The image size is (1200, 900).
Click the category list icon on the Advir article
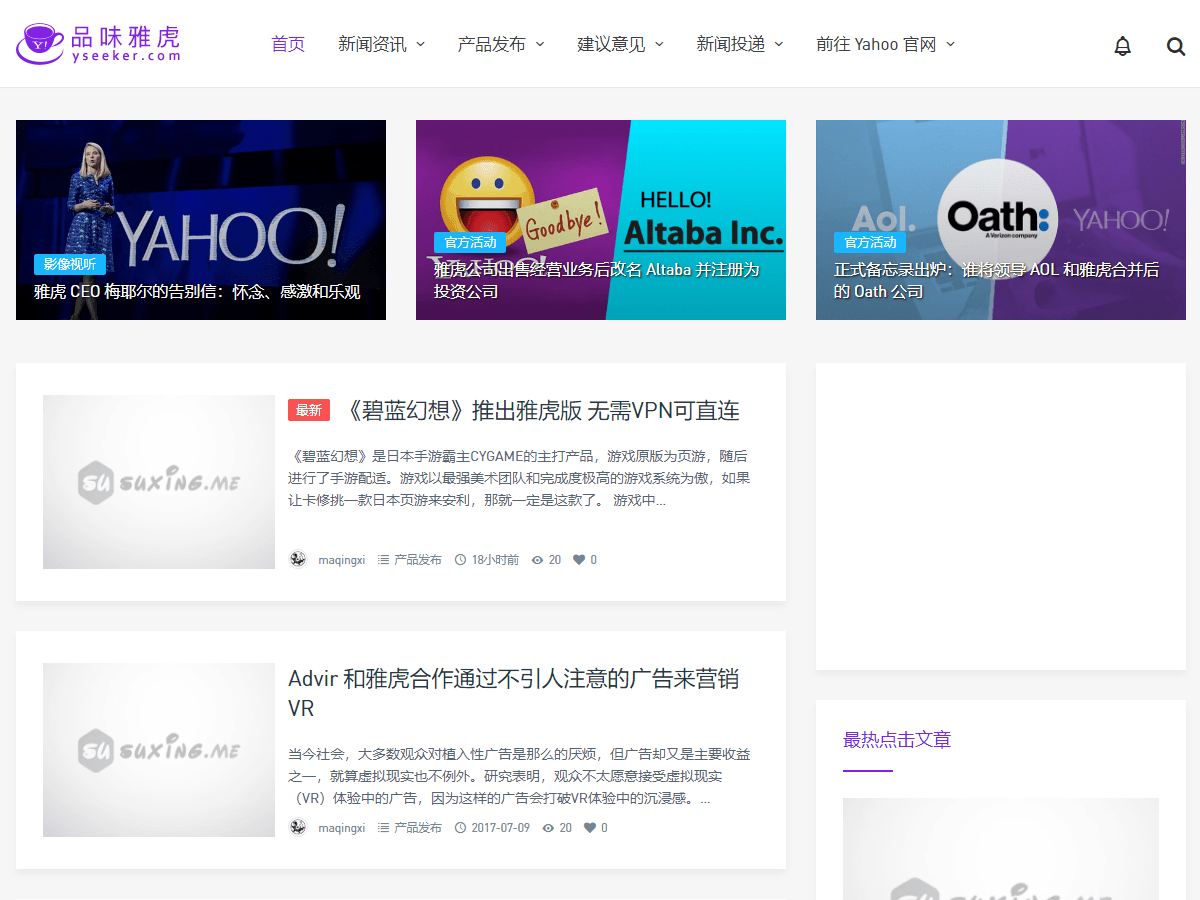(x=383, y=828)
